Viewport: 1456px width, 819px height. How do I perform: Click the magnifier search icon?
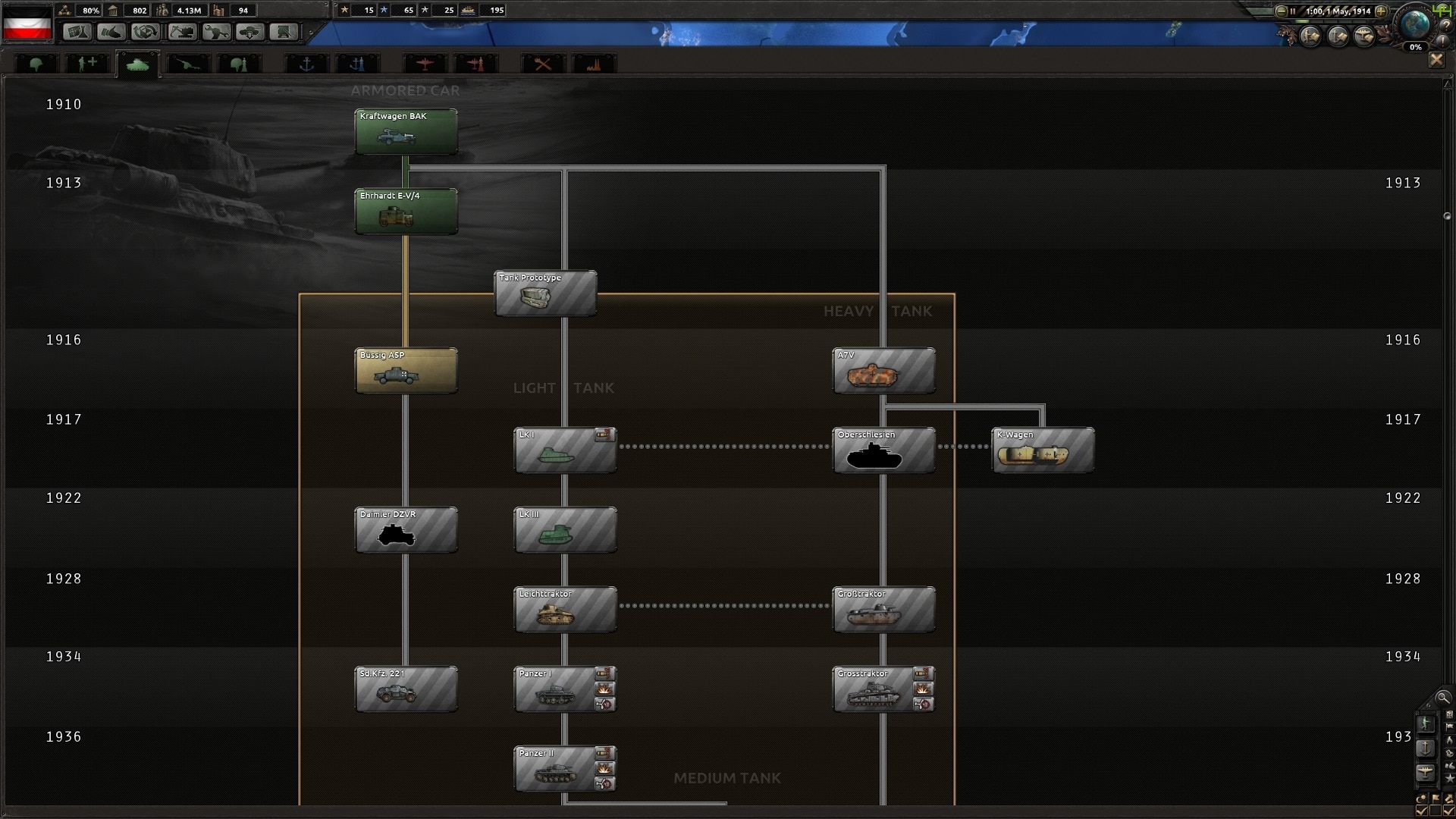tap(1442, 698)
